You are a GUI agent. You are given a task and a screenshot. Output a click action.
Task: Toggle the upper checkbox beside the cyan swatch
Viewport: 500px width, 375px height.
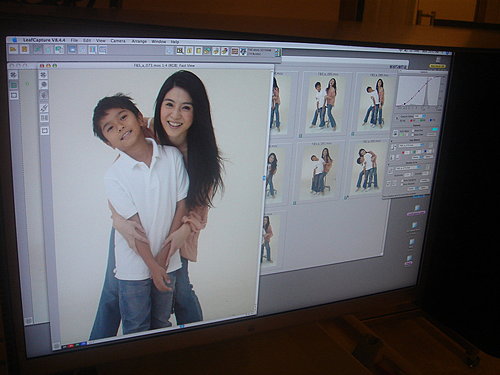point(413,131)
